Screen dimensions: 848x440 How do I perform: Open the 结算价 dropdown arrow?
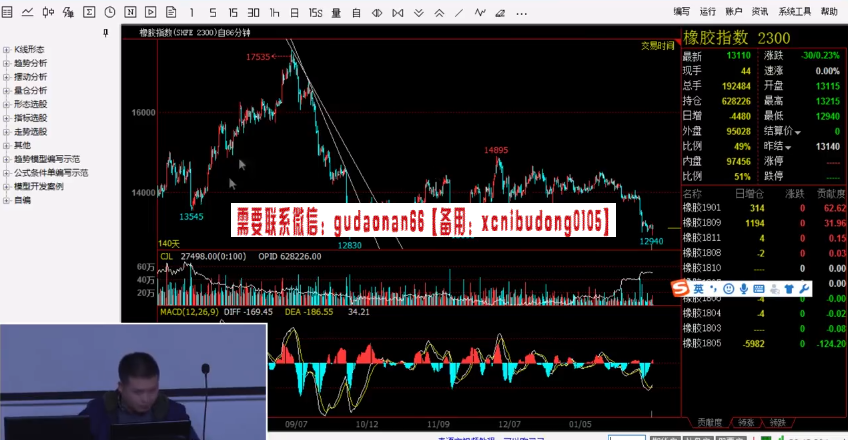800,131
